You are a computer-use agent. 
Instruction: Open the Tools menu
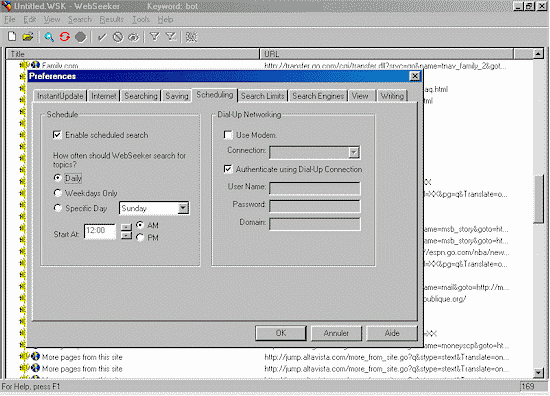pyautogui.click(x=141, y=20)
